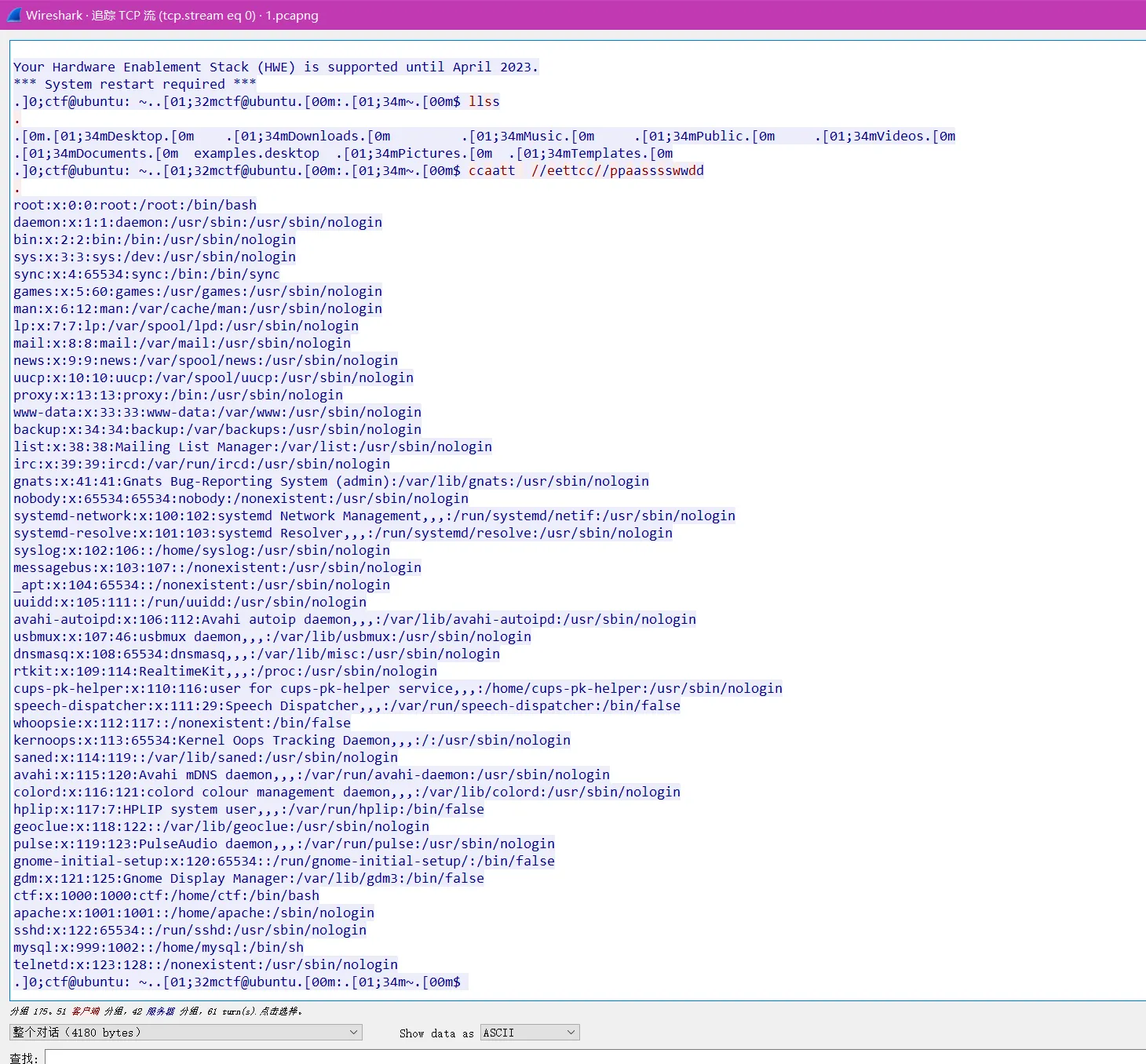
Task: Click the 'System restart required' line
Action: click(x=134, y=85)
